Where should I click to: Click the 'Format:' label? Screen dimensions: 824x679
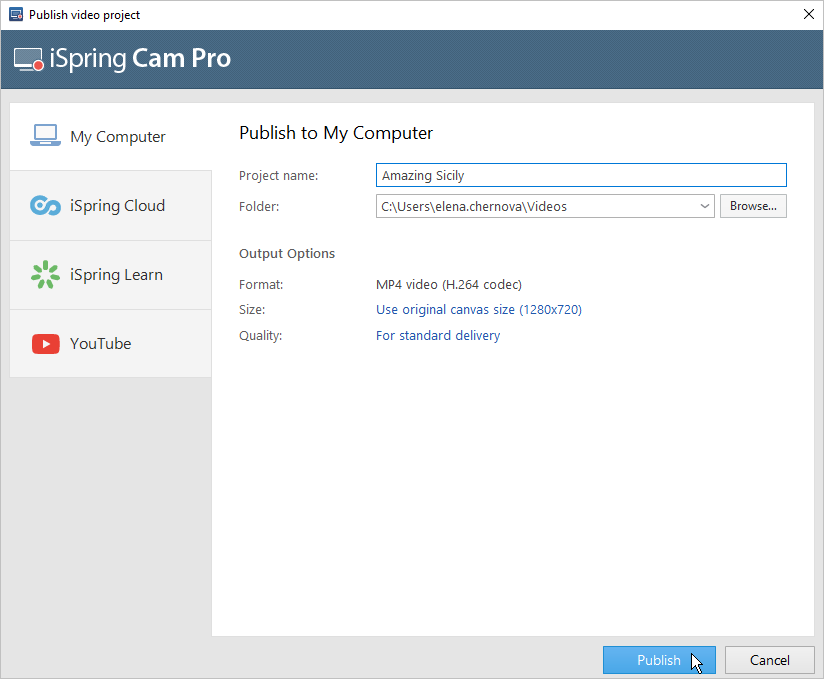261,284
